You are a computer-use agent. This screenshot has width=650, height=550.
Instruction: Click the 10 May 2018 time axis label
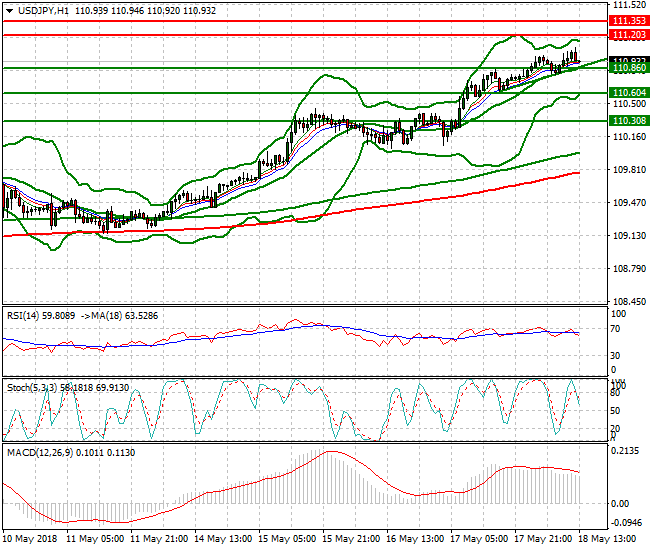click(30, 539)
